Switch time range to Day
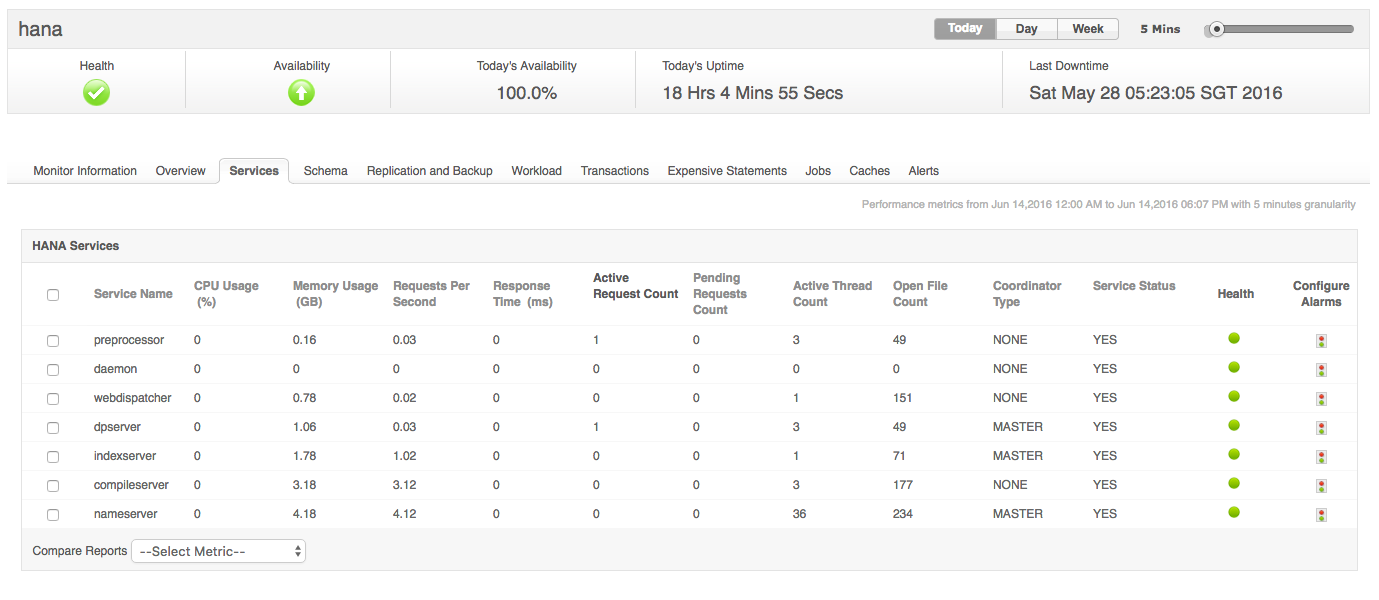 (1026, 29)
